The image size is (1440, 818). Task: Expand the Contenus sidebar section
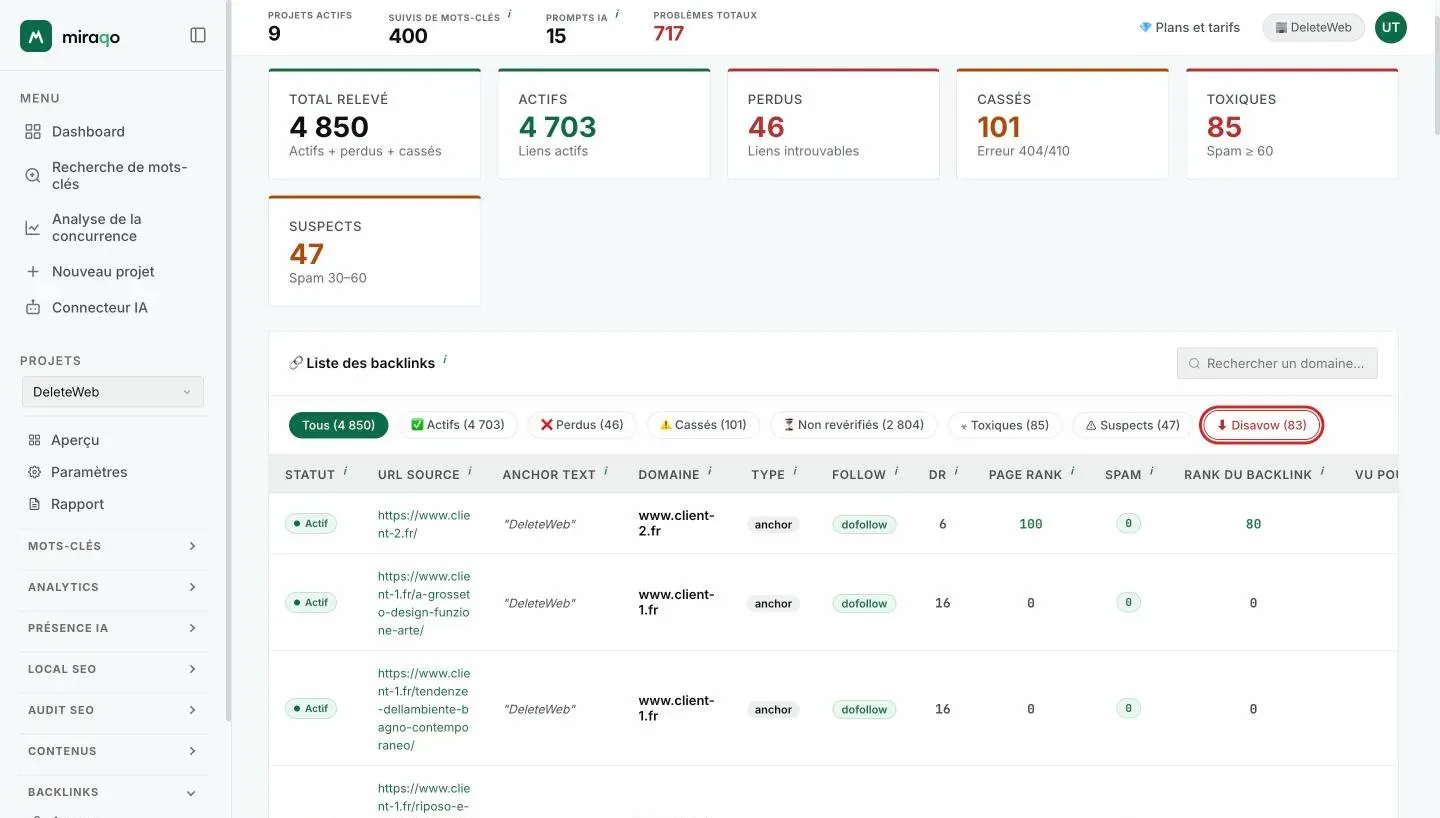(113, 751)
